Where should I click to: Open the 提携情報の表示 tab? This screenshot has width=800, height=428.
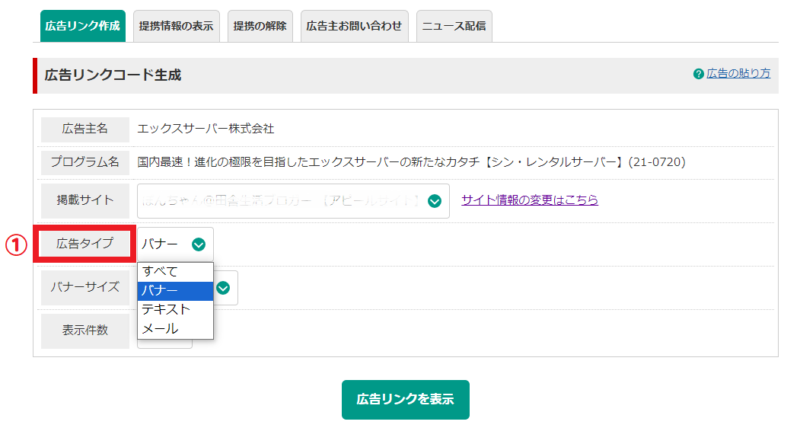[176, 27]
